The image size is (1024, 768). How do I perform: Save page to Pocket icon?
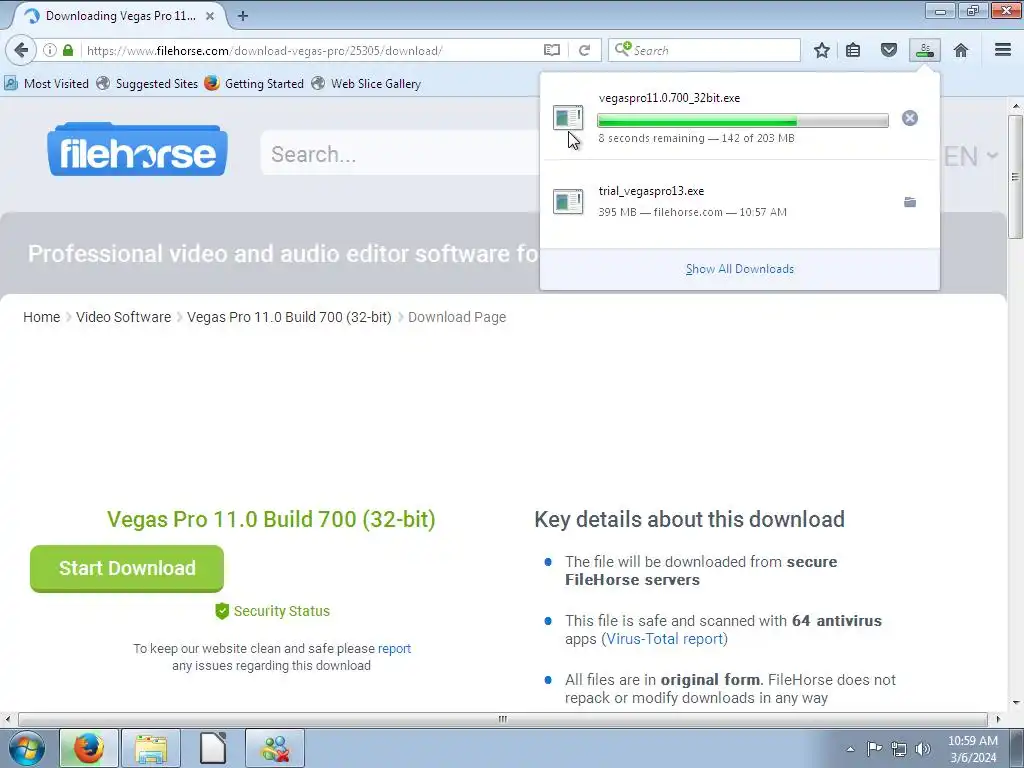(x=889, y=50)
